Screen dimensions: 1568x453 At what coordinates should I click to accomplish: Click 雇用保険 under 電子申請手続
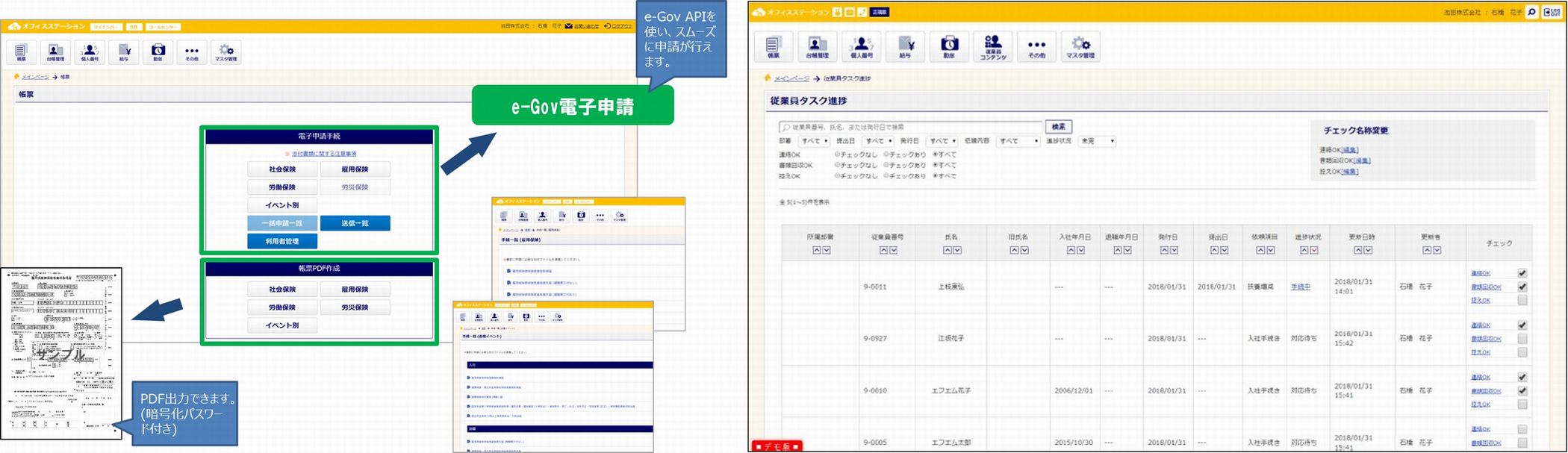tap(355, 169)
